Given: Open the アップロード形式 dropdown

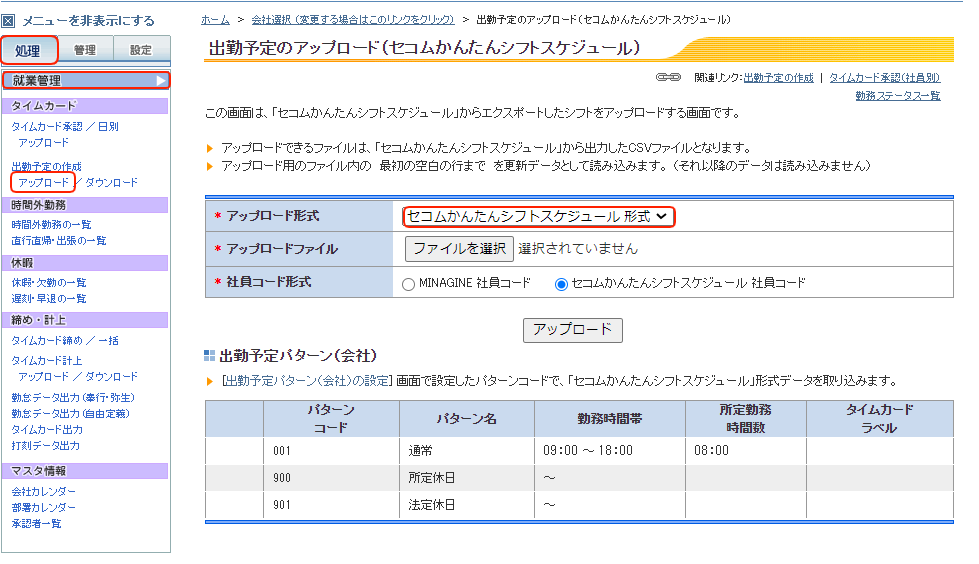Looking at the screenshot, I should [x=538, y=217].
